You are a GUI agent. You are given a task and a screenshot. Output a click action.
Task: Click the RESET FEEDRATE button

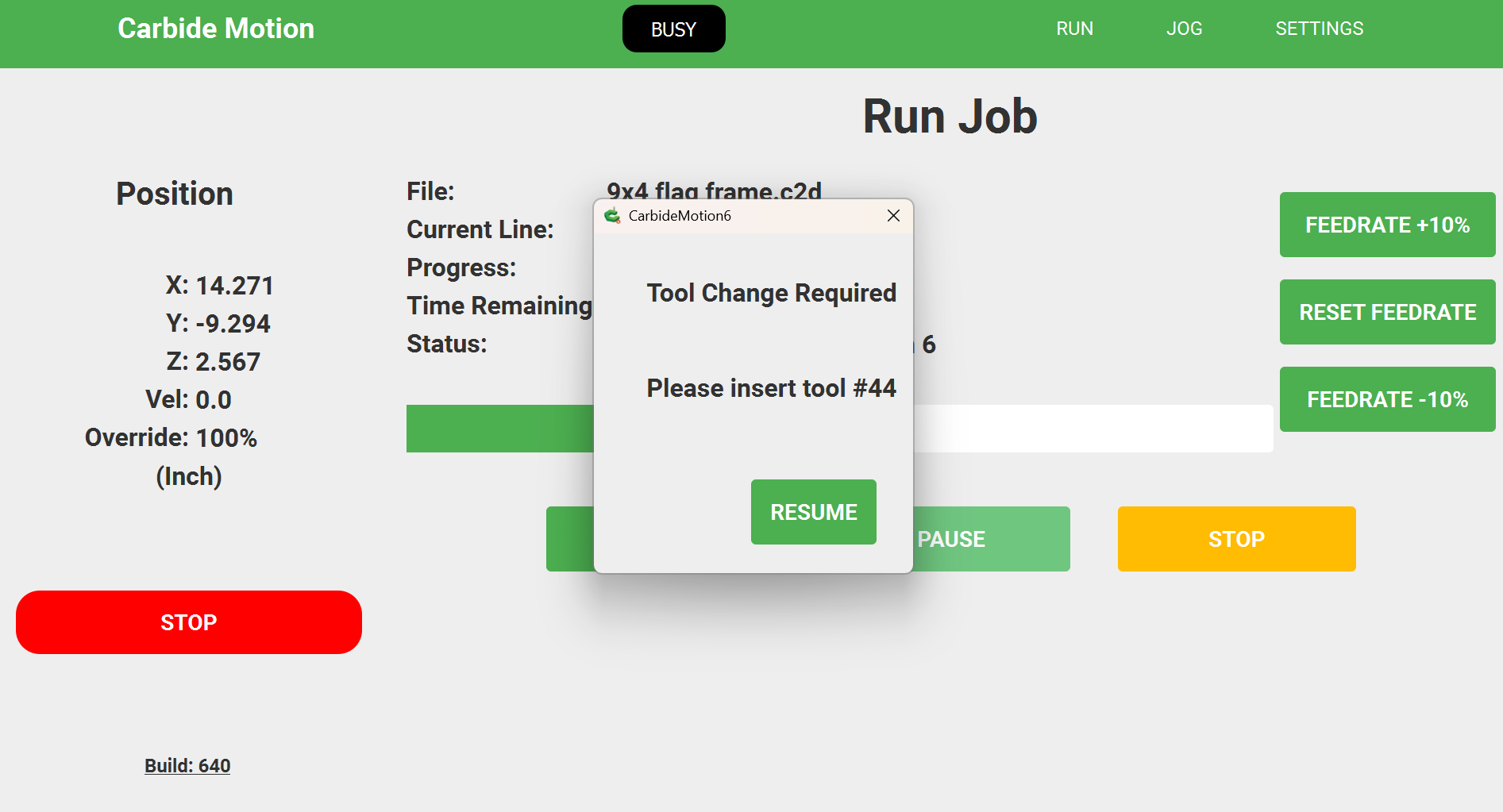[x=1387, y=312]
